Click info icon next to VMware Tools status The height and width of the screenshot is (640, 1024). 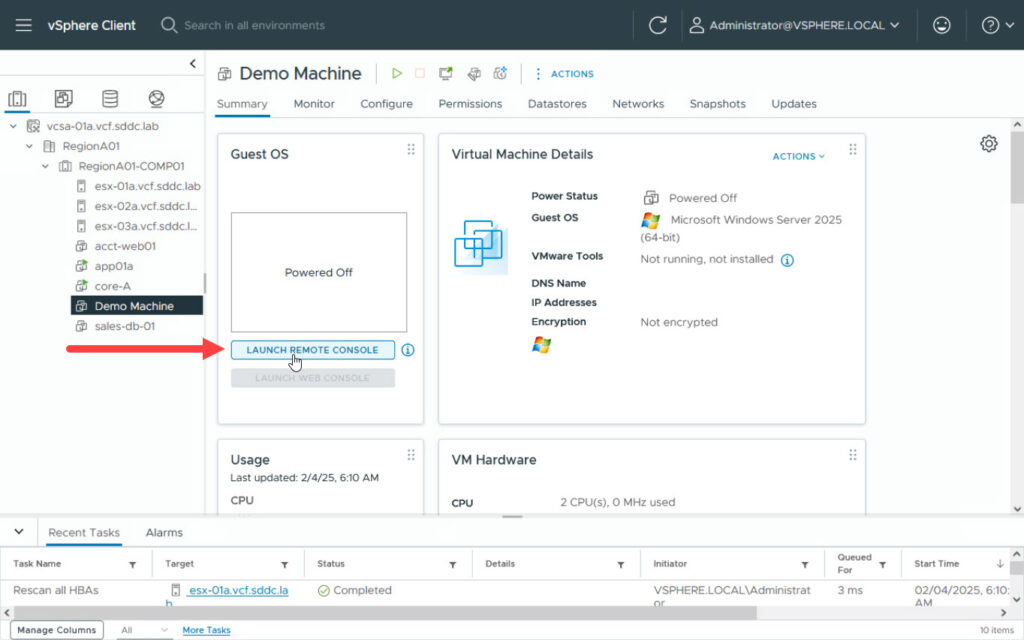788,260
